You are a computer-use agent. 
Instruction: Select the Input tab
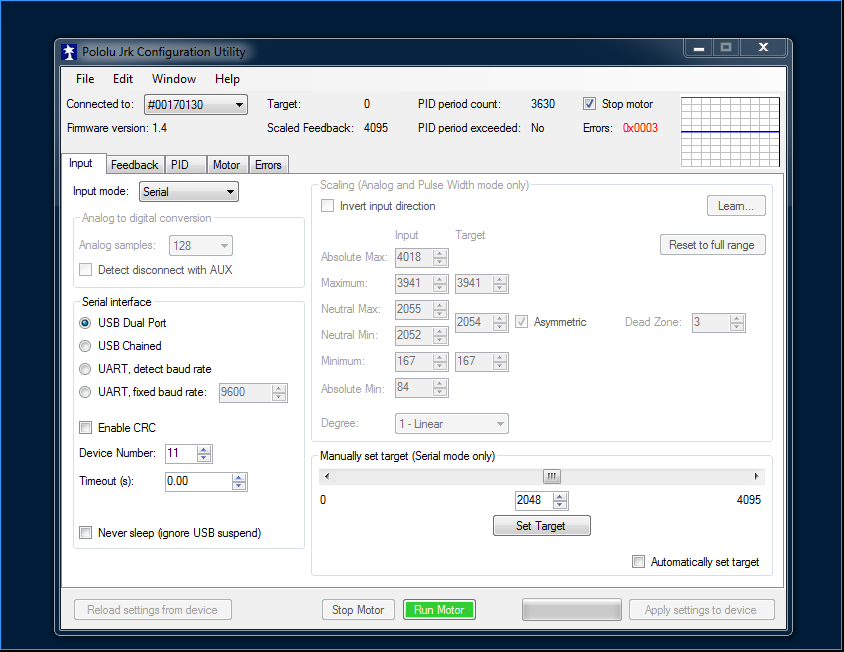(81, 163)
